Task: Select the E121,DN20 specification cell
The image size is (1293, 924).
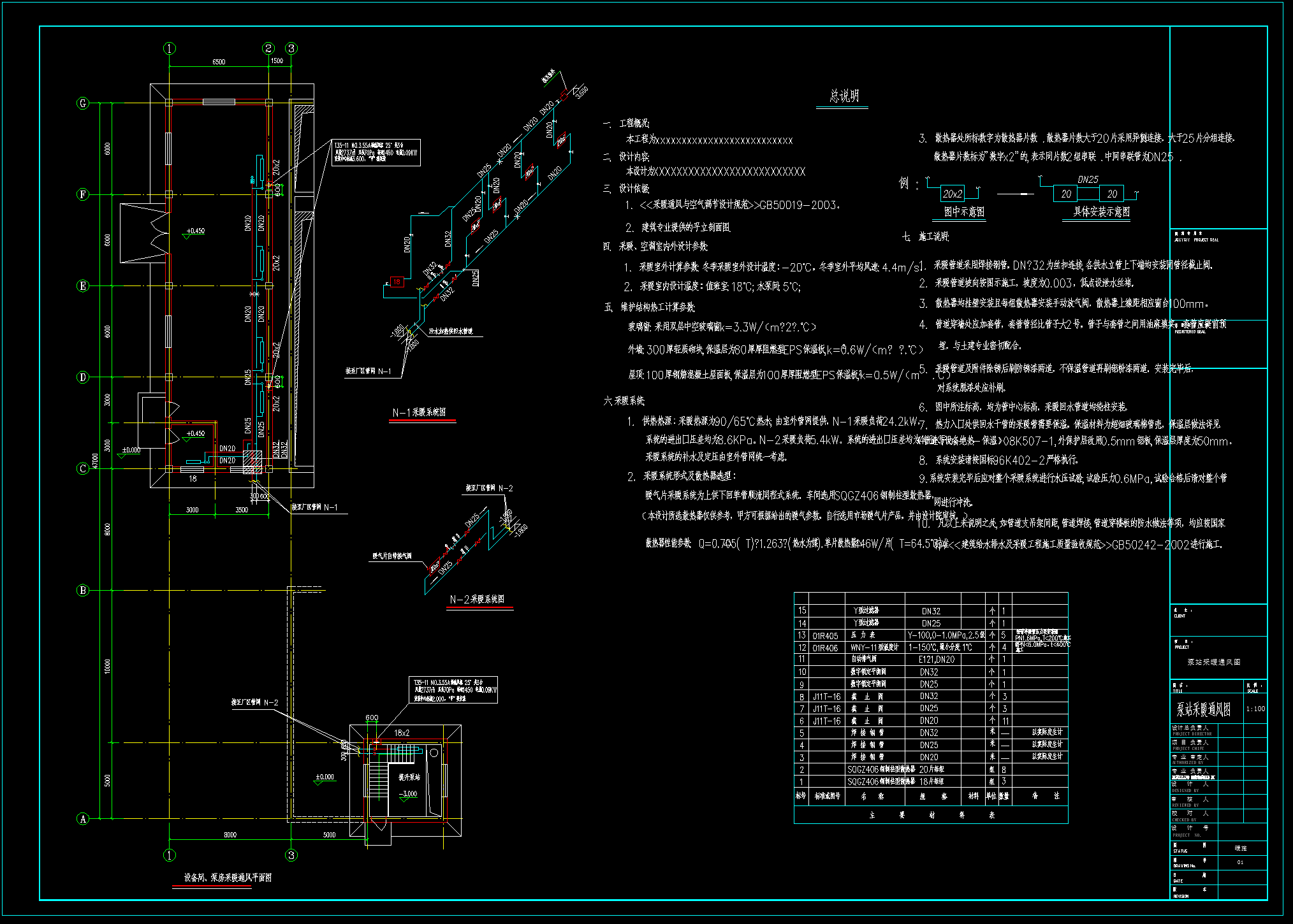Action: coord(937,660)
